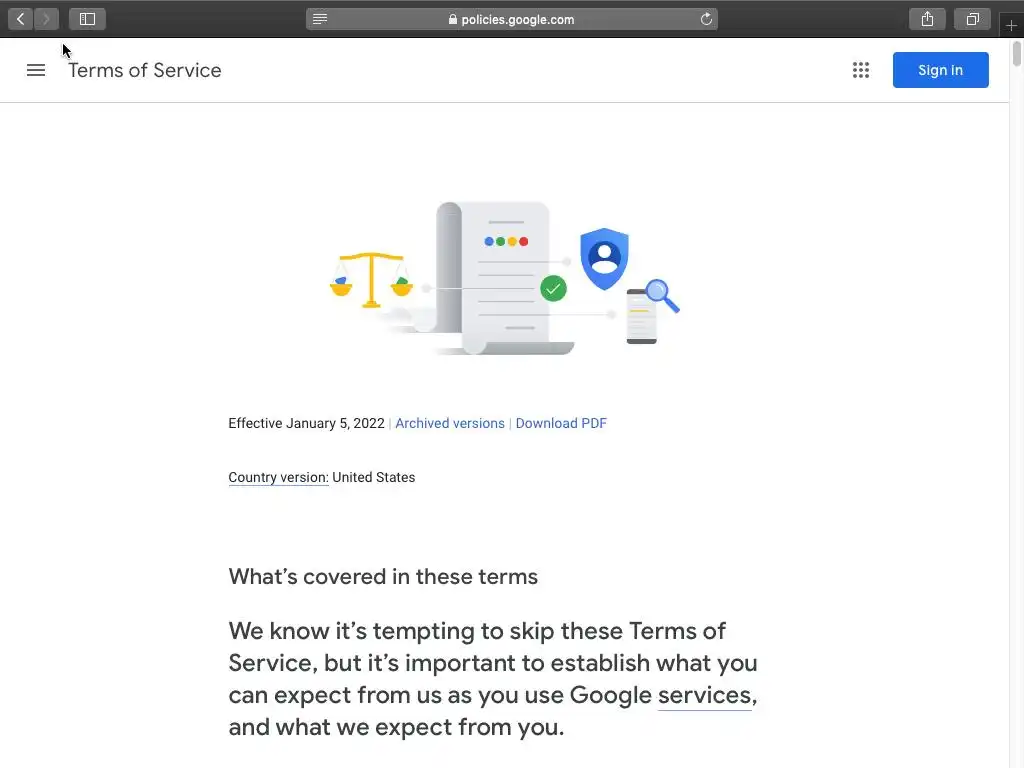Open the Country version link
Viewport: 1024px width, 768px height.
(x=278, y=477)
